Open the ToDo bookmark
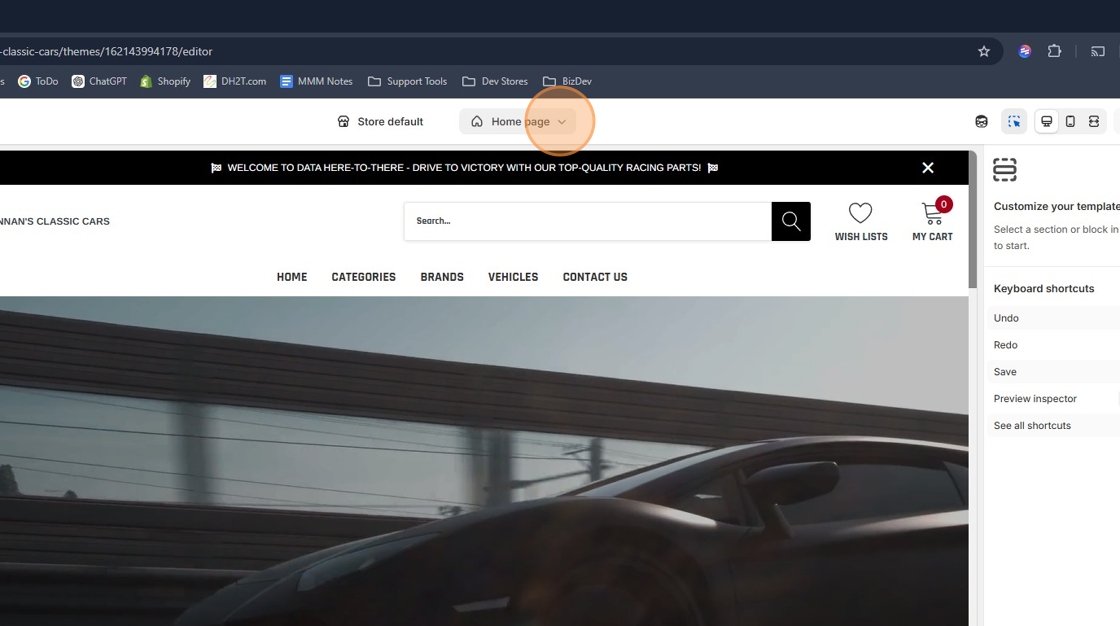The height and width of the screenshot is (626, 1120). tap(38, 81)
